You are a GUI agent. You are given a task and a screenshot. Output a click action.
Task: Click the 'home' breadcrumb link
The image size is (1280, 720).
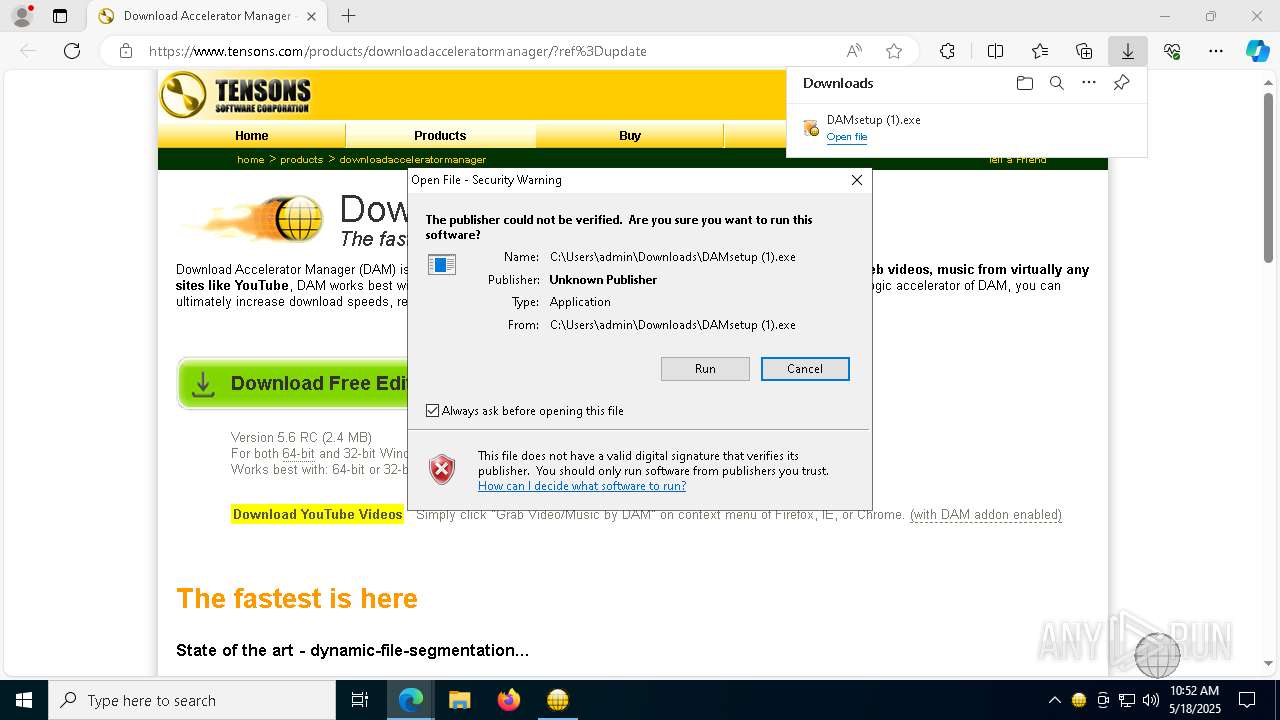coord(250,160)
